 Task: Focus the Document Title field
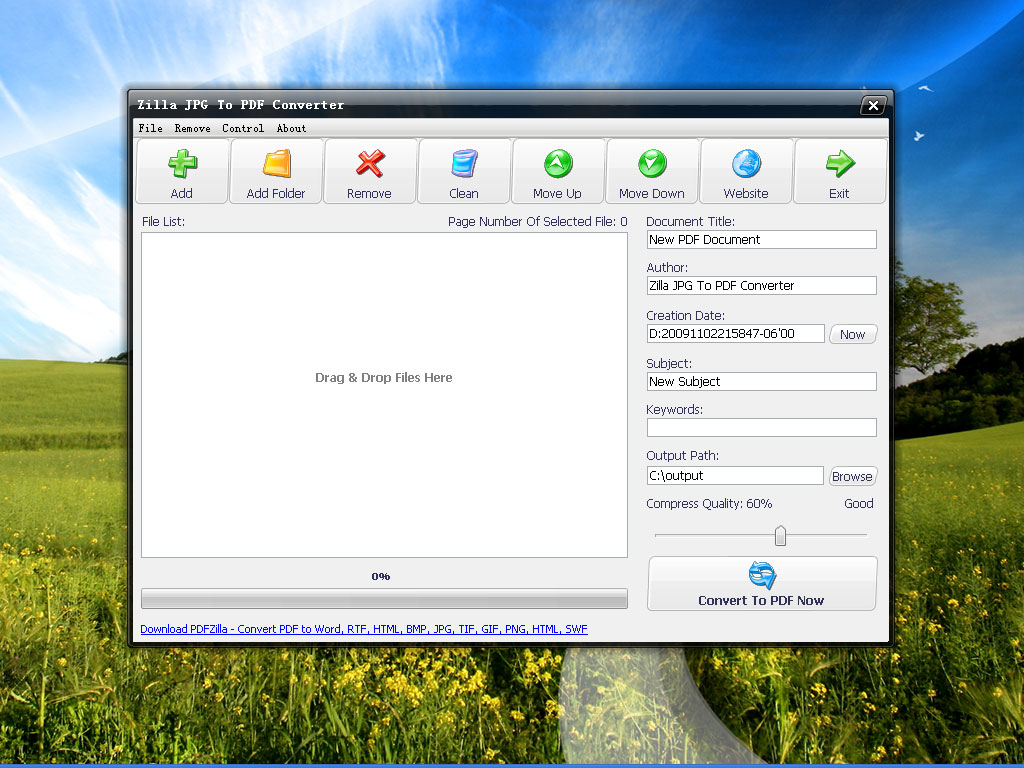[x=761, y=240]
